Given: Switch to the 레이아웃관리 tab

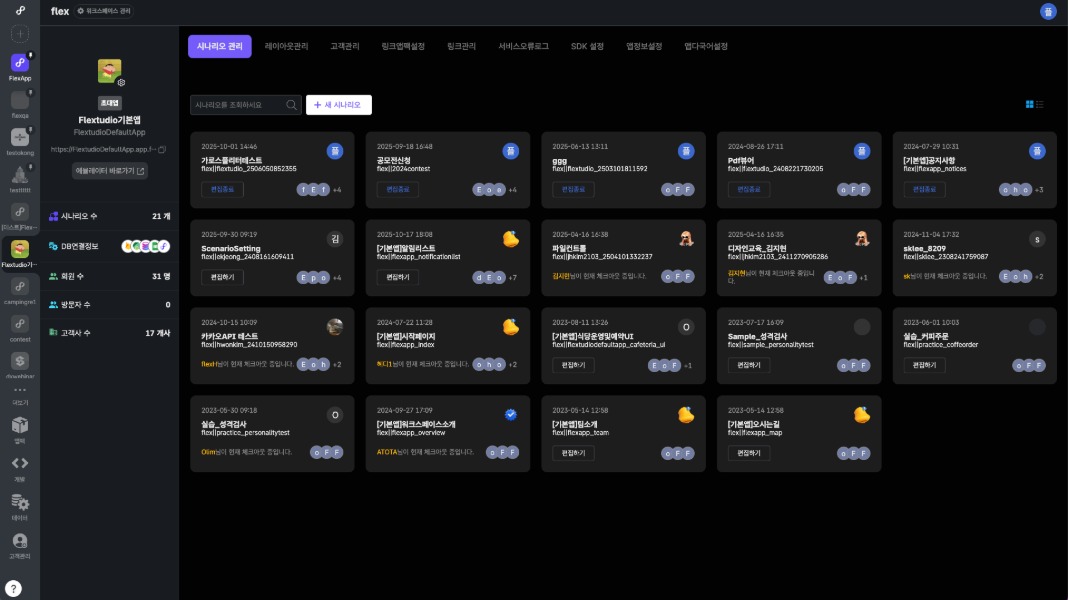Looking at the screenshot, I should 286,47.
